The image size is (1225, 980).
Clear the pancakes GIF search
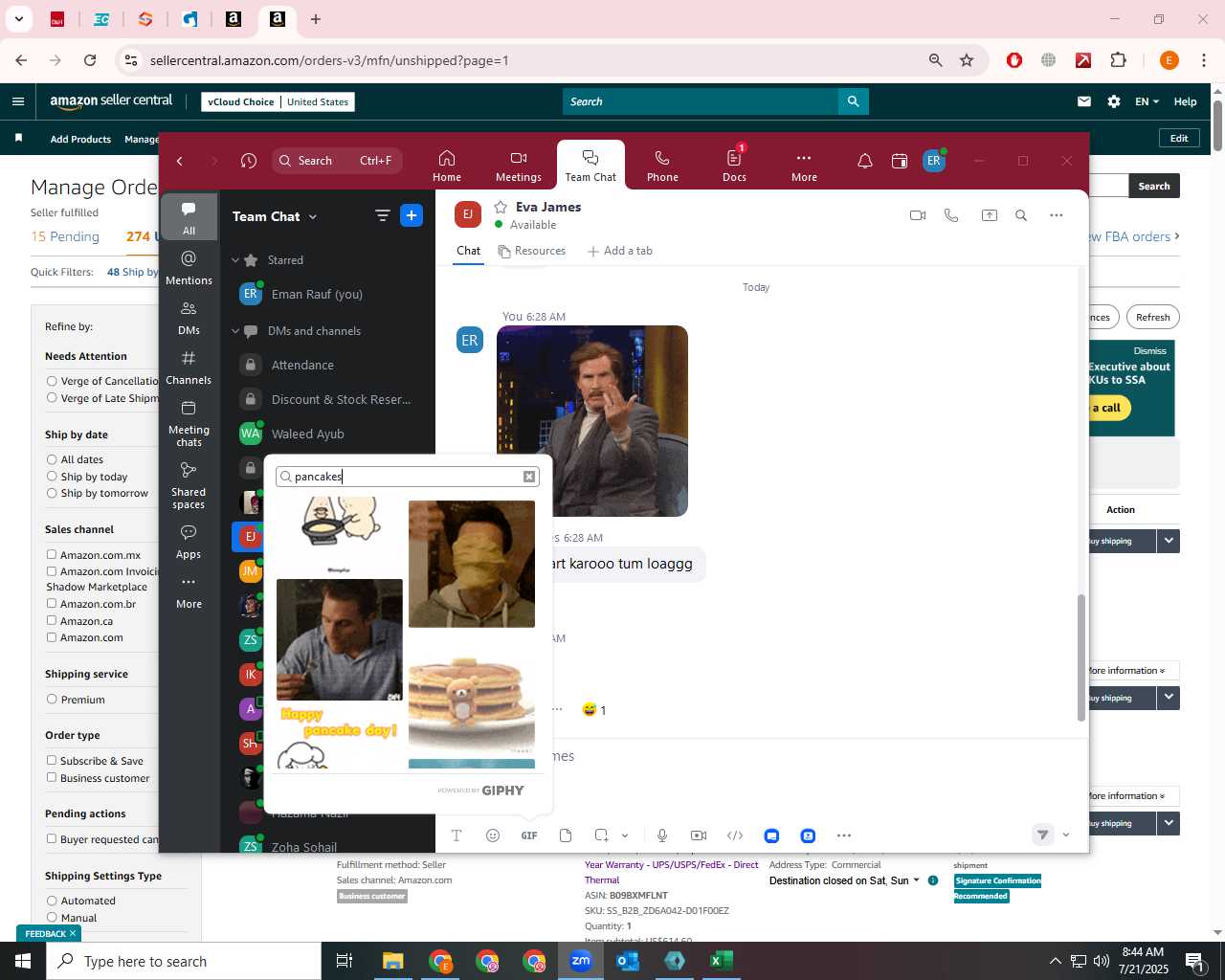[x=529, y=477]
